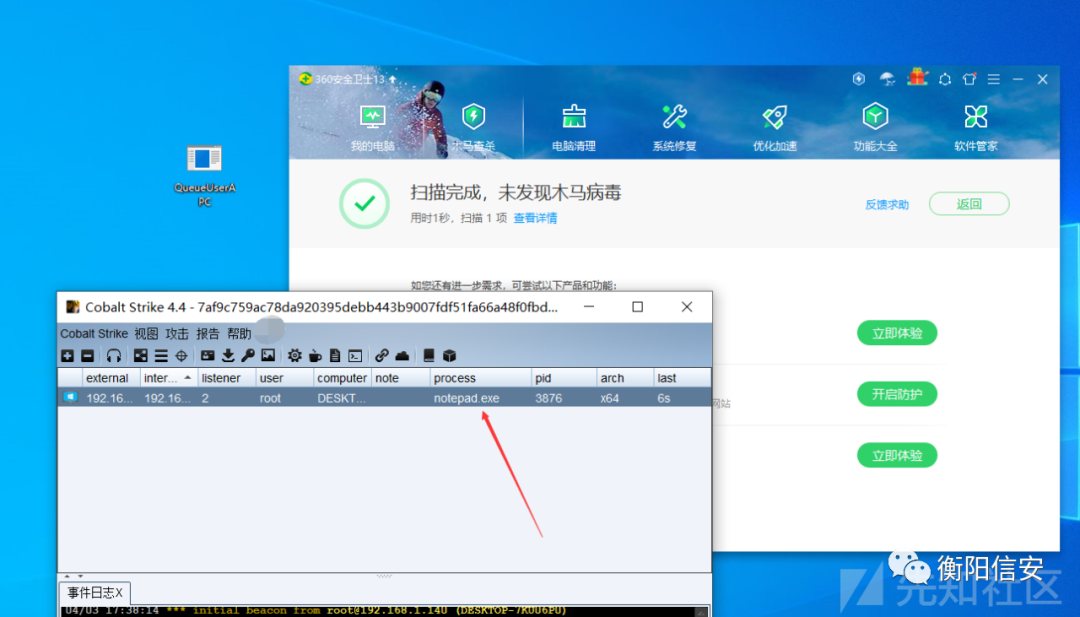Open 系统修复 system repair in 360

tap(674, 128)
